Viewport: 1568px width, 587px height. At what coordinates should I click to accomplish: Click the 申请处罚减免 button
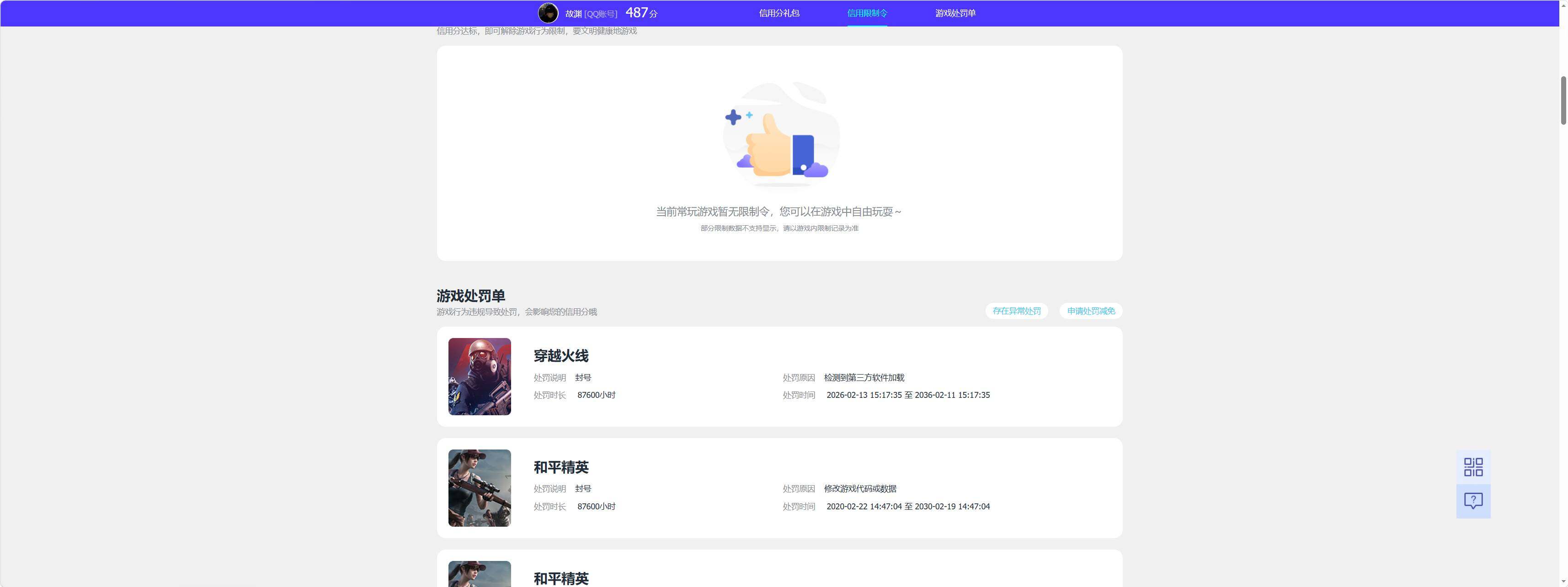pos(1091,311)
